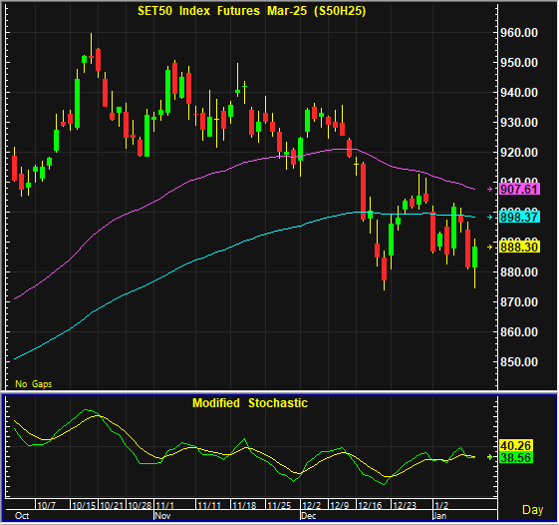Click the magenta arrow marker beside 907.61
The width and height of the screenshot is (559, 525).
click(490, 189)
